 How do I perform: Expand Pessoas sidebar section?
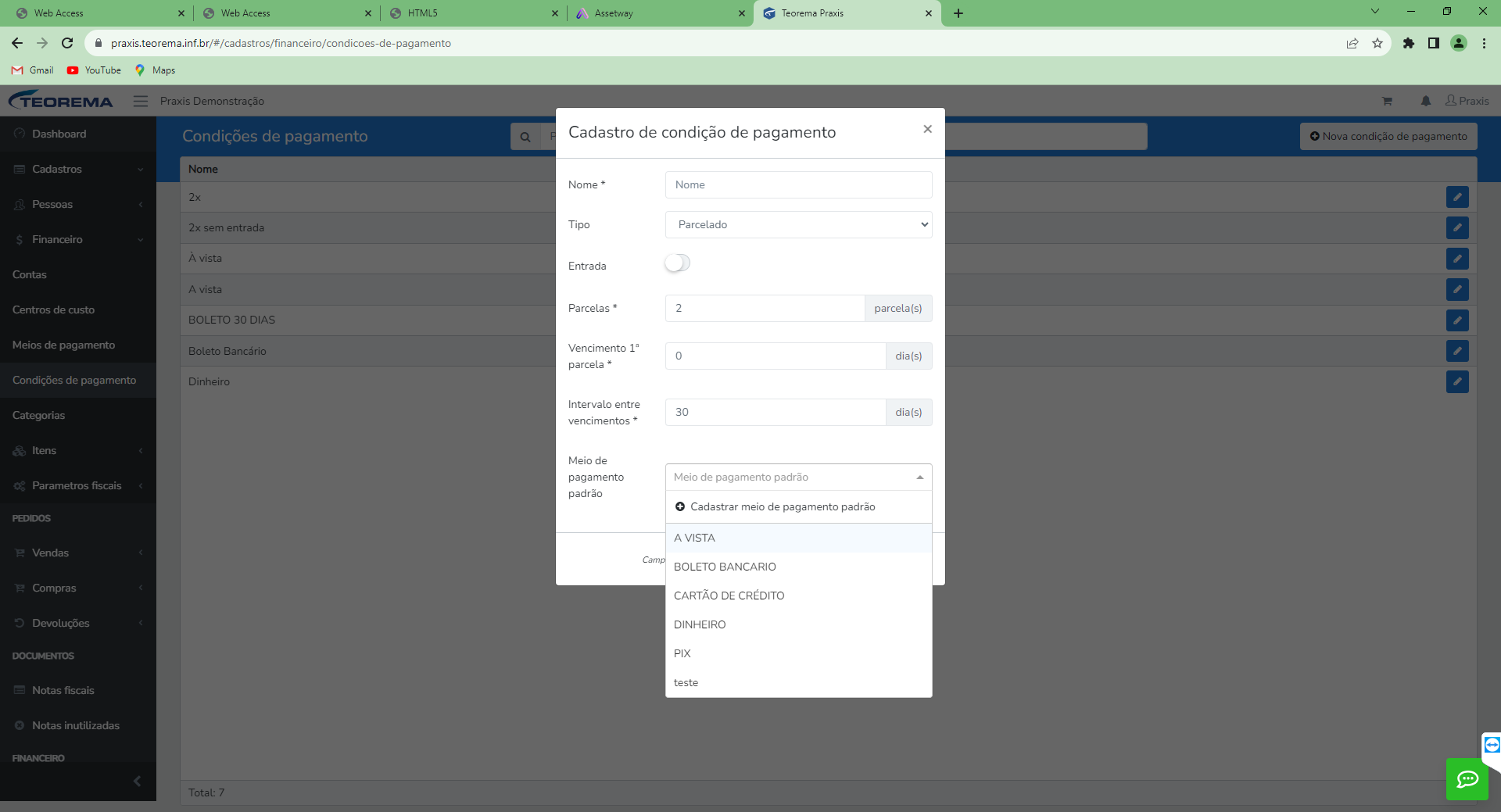tap(78, 204)
